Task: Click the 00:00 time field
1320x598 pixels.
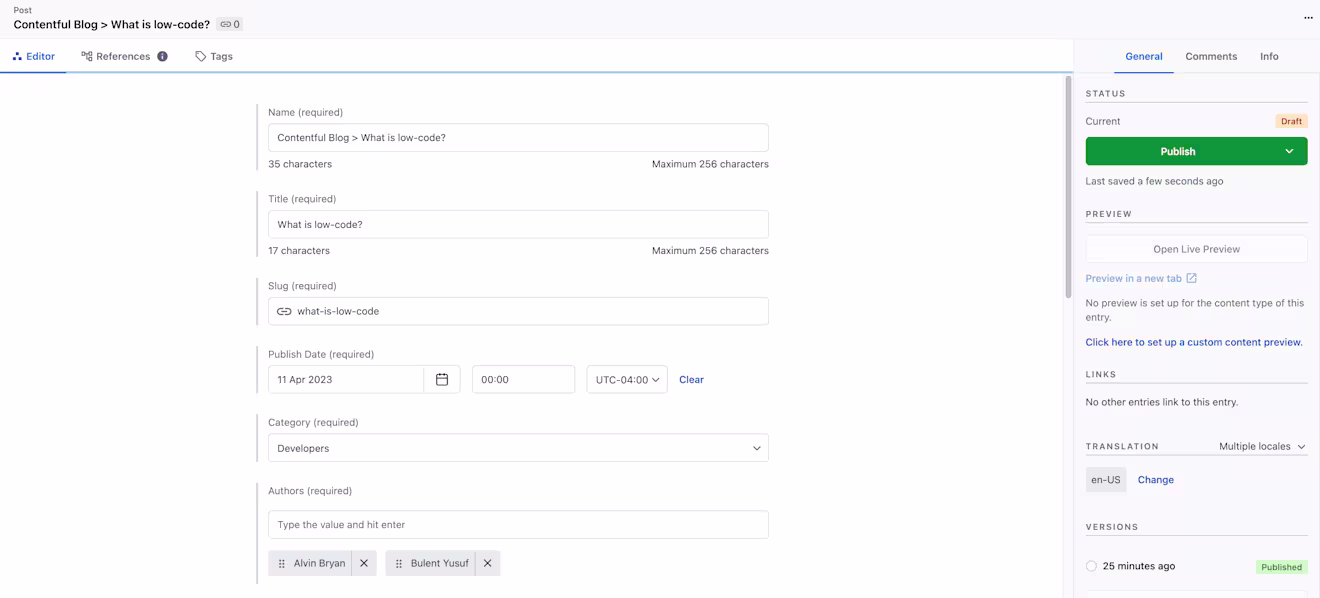Action: click(x=523, y=379)
